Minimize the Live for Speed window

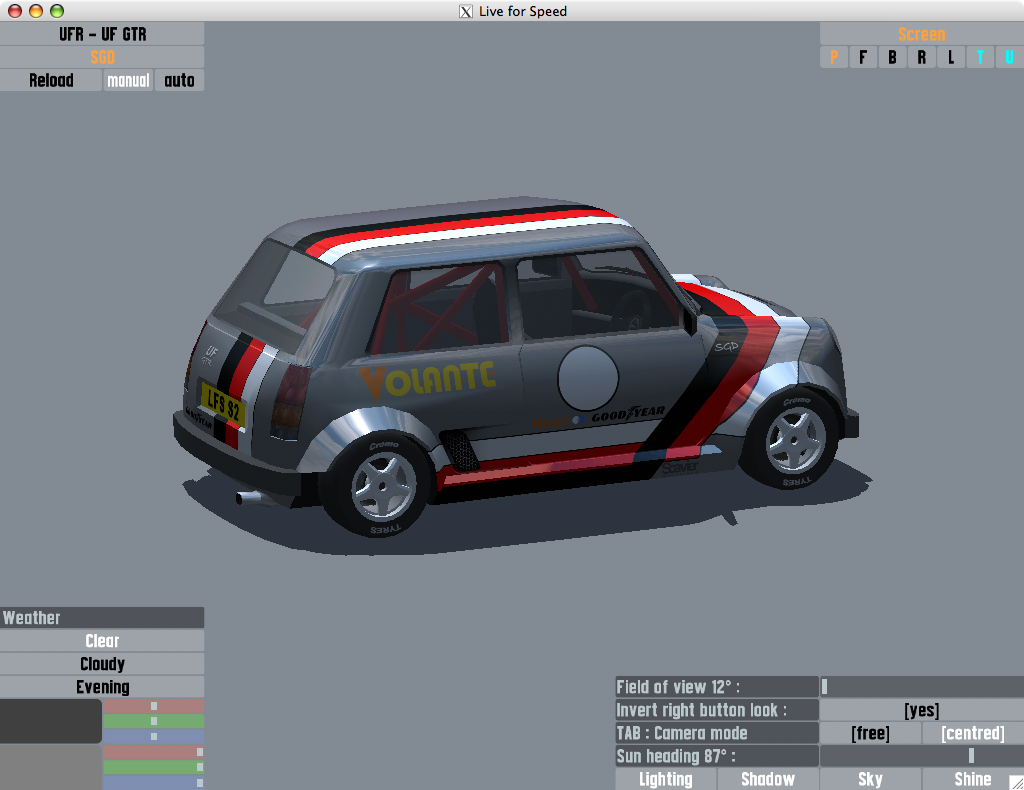tap(36, 11)
